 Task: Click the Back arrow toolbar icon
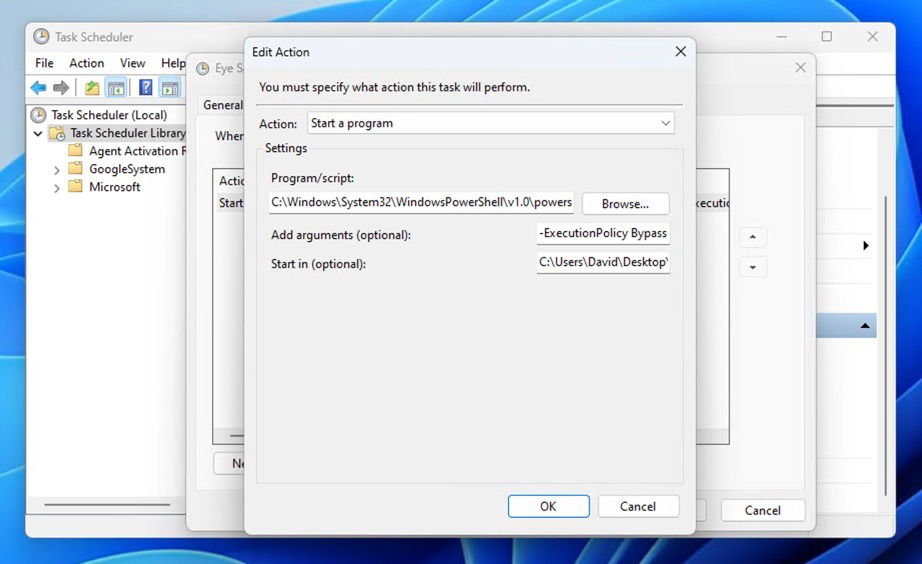pos(39,88)
